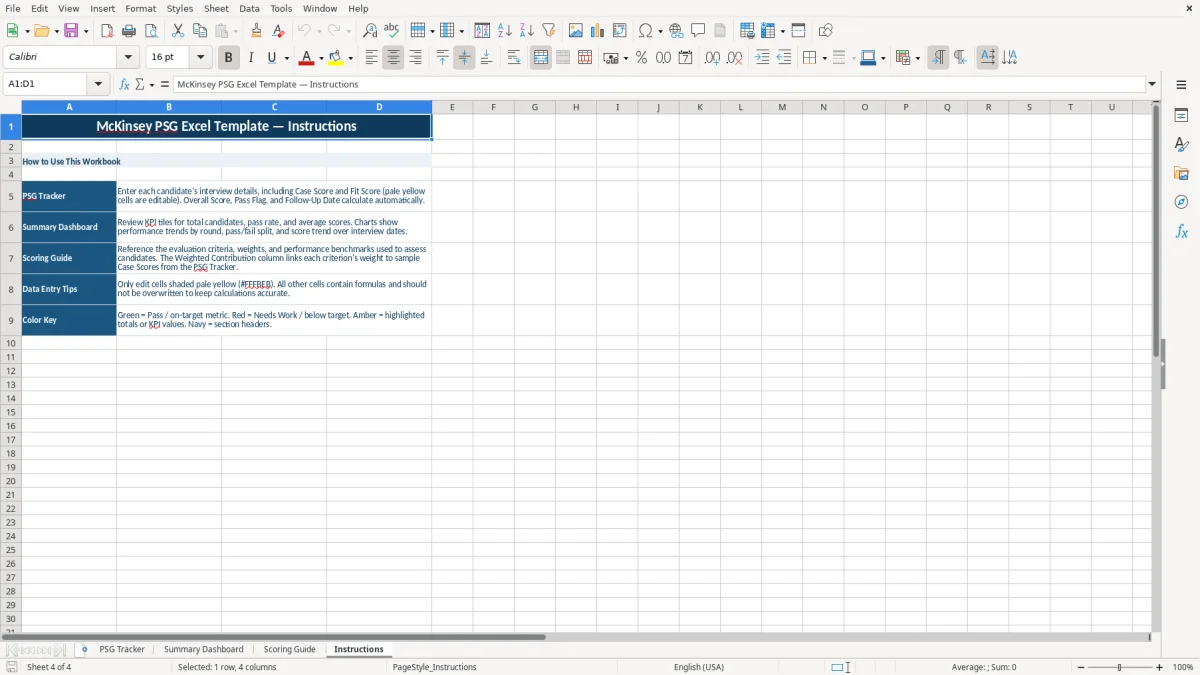Insert hyperlink icon

(677, 31)
